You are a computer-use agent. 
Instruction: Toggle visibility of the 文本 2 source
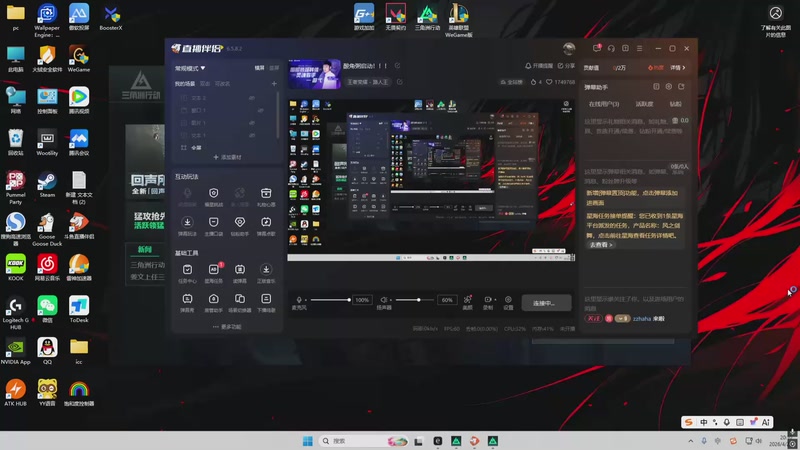[x=252, y=97]
